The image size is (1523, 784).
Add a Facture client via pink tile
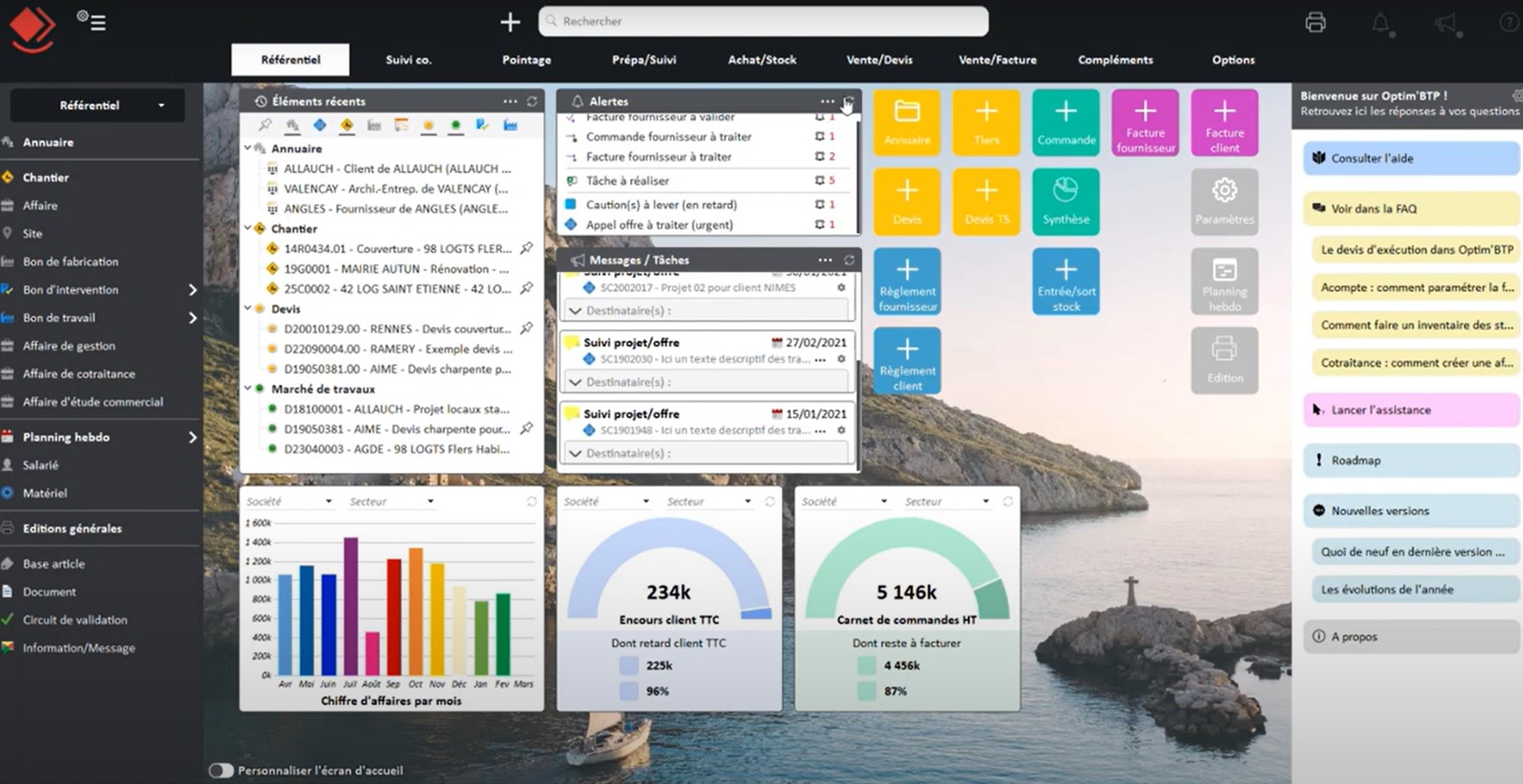coord(1225,122)
